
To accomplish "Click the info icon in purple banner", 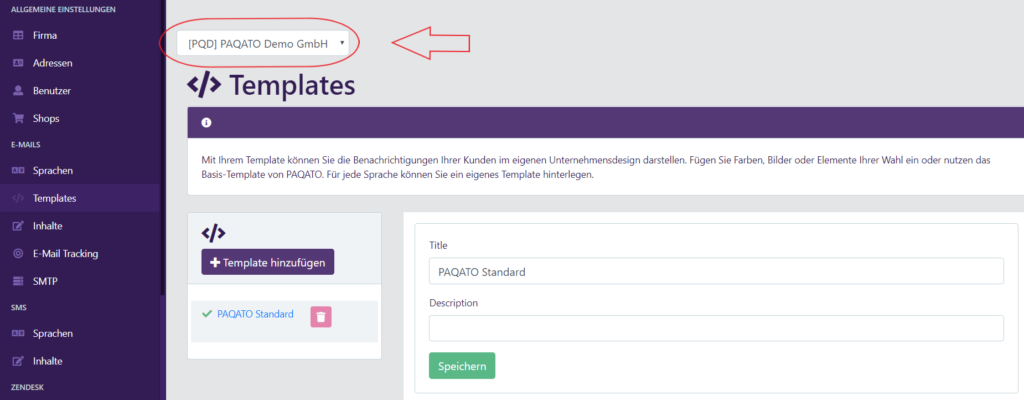I will (x=206, y=122).
